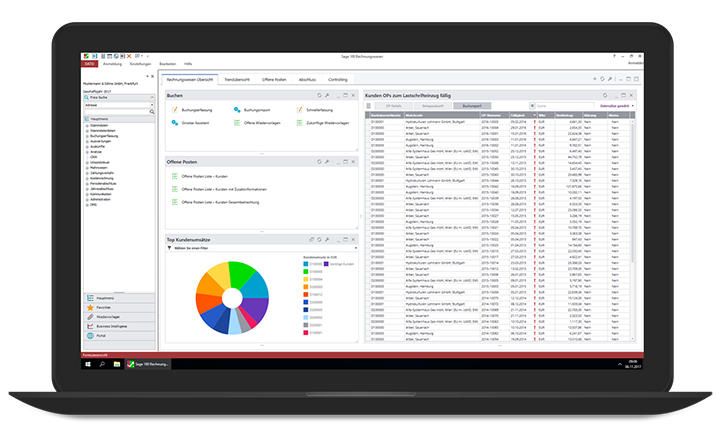Screen dimensions: 720x434
Task: Open the Favoriten sidebar section
Action: [x=119, y=308]
